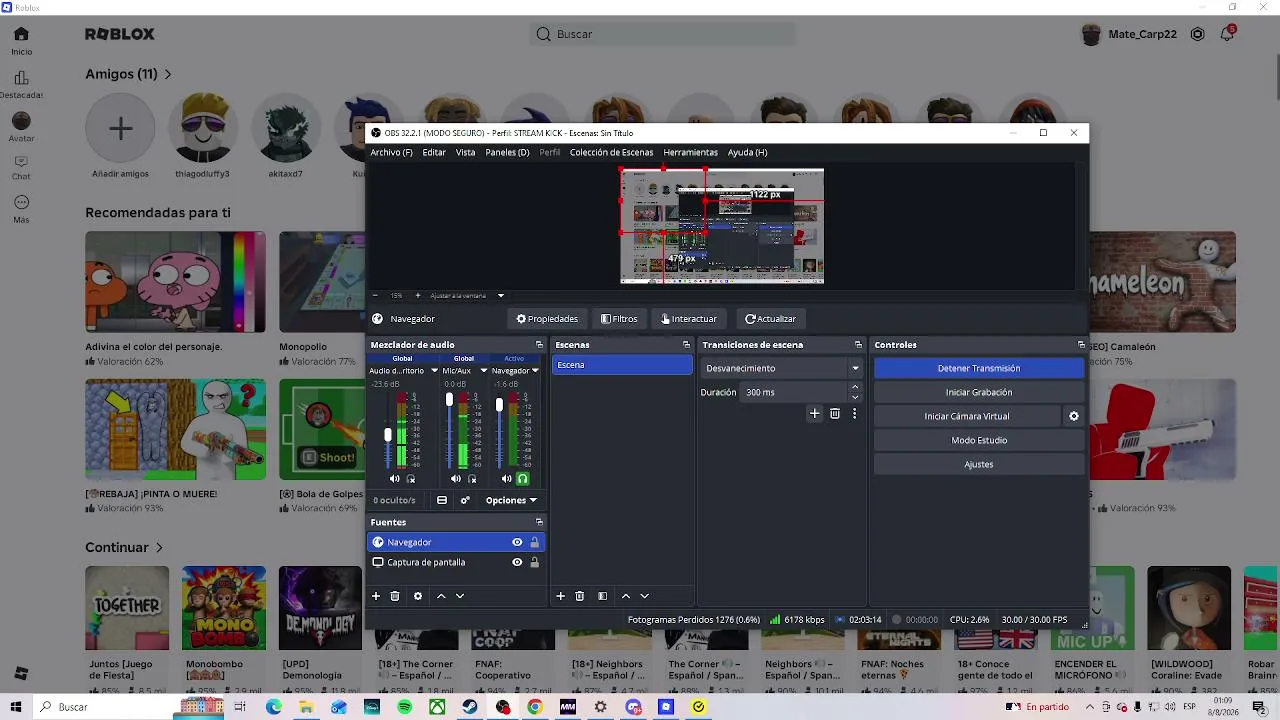Expand Opciones dropdown in audio mixer

pos(511,500)
